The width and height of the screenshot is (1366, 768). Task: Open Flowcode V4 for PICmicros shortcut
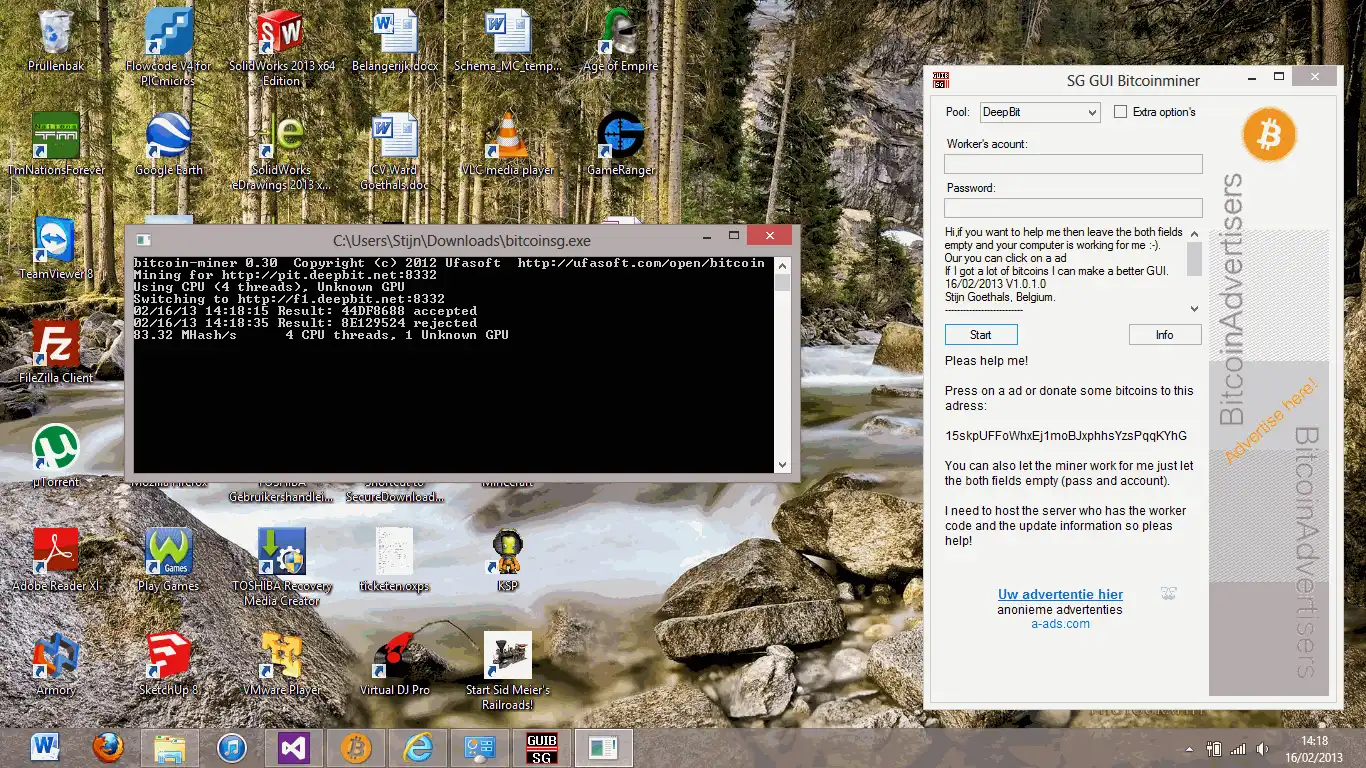pos(169,46)
